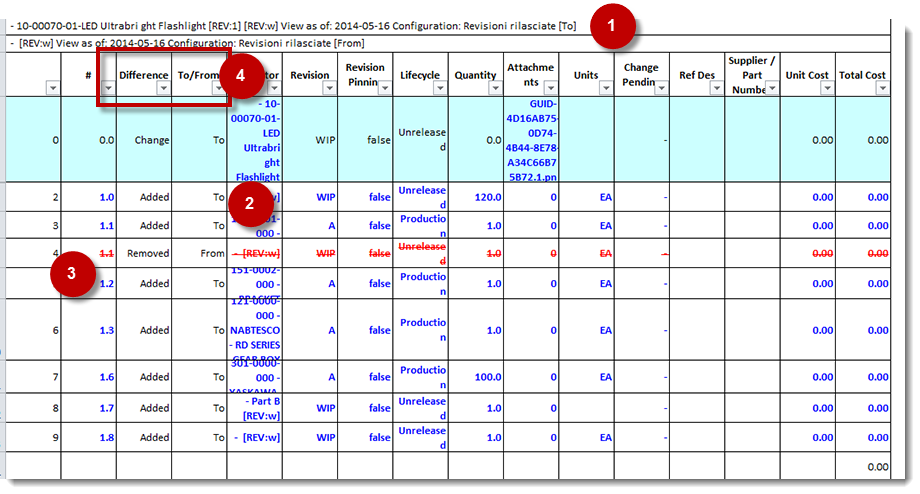The height and width of the screenshot is (494, 920).
Task: Select the Lifecycle column header
Action: (x=420, y=75)
